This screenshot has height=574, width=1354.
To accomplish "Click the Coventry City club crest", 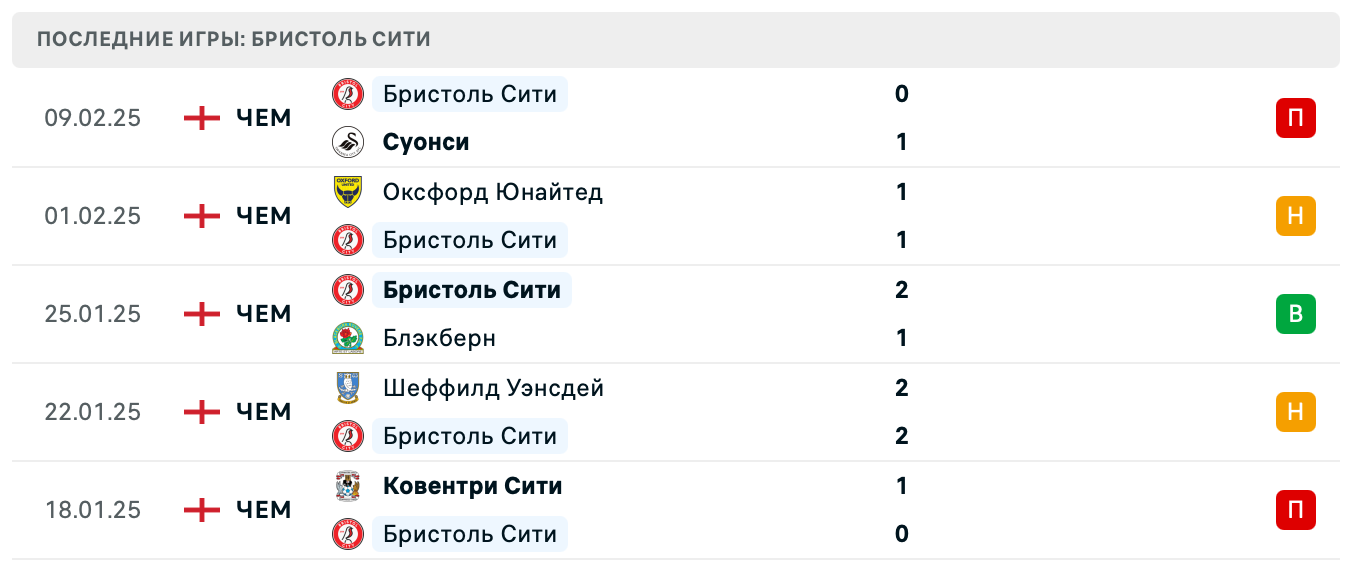I will [348, 486].
